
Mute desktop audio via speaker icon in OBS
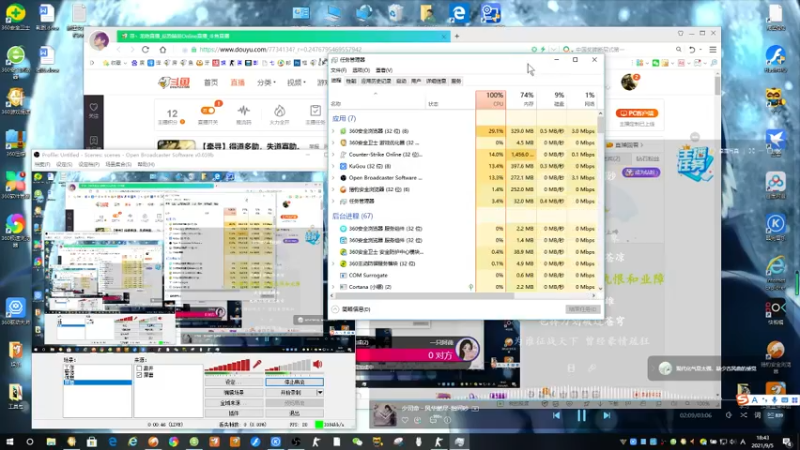click(317, 364)
